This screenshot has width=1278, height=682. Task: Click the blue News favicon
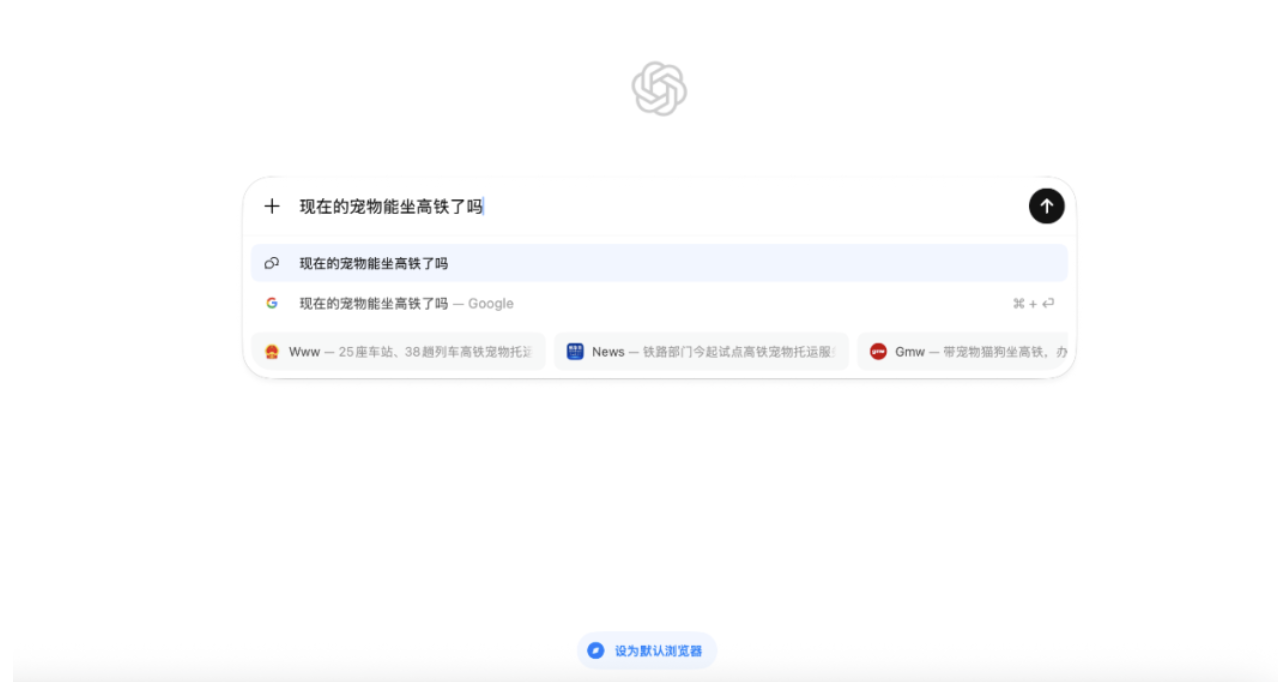(575, 352)
